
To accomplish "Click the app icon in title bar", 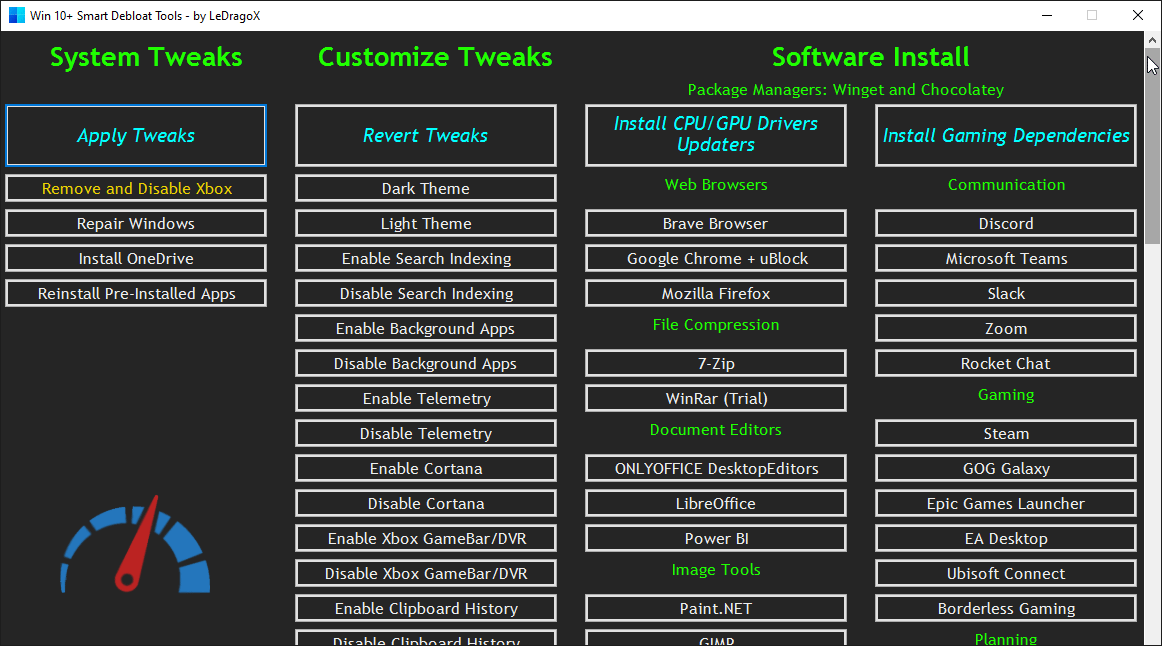I will [x=16, y=16].
